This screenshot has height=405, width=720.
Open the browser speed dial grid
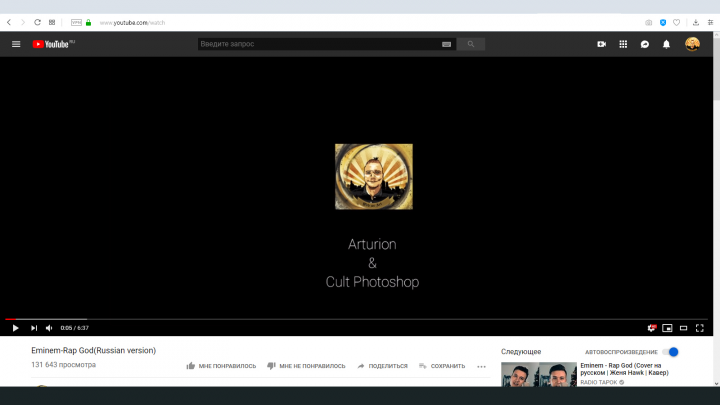tap(52, 22)
